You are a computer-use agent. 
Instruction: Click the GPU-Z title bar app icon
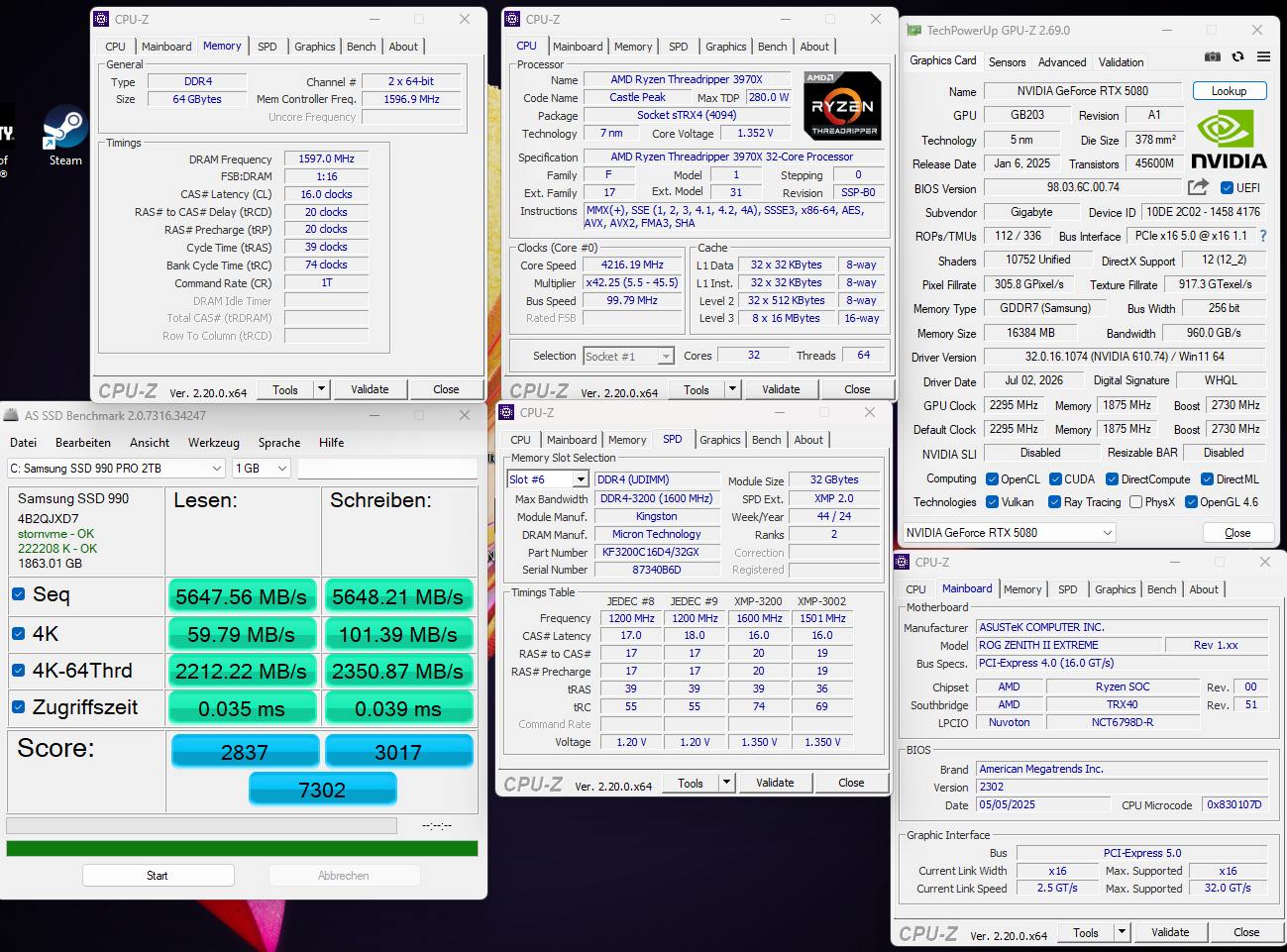coord(913,31)
